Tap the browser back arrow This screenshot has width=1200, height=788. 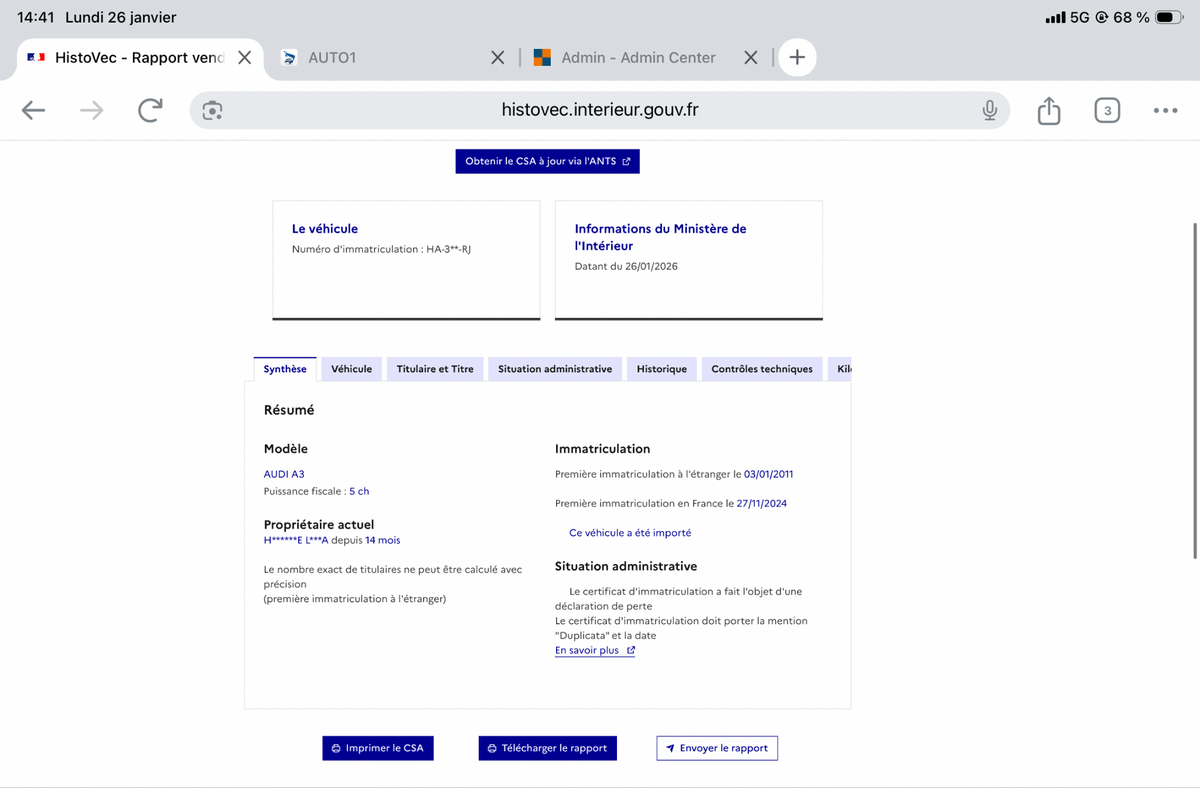click(34, 111)
